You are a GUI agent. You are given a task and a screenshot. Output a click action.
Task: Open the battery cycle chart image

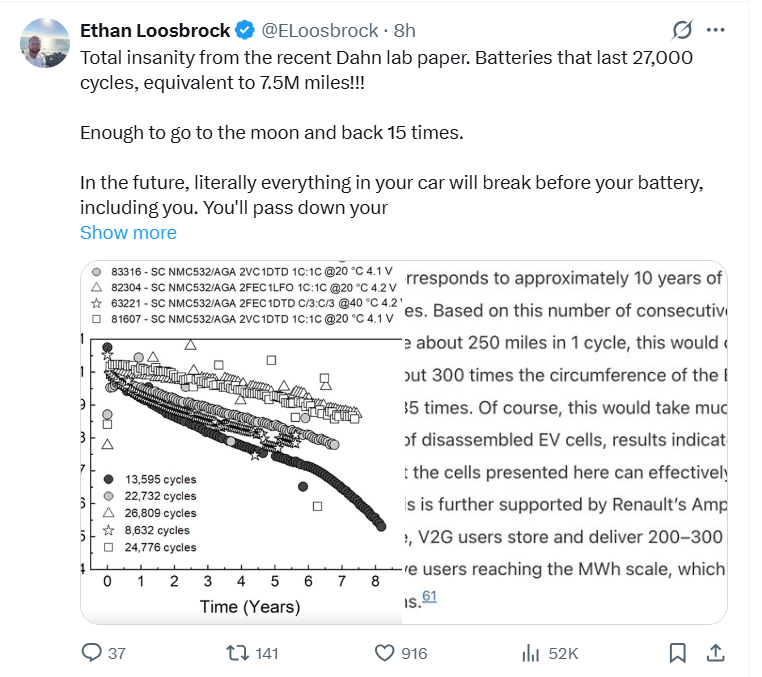click(x=240, y=442)
